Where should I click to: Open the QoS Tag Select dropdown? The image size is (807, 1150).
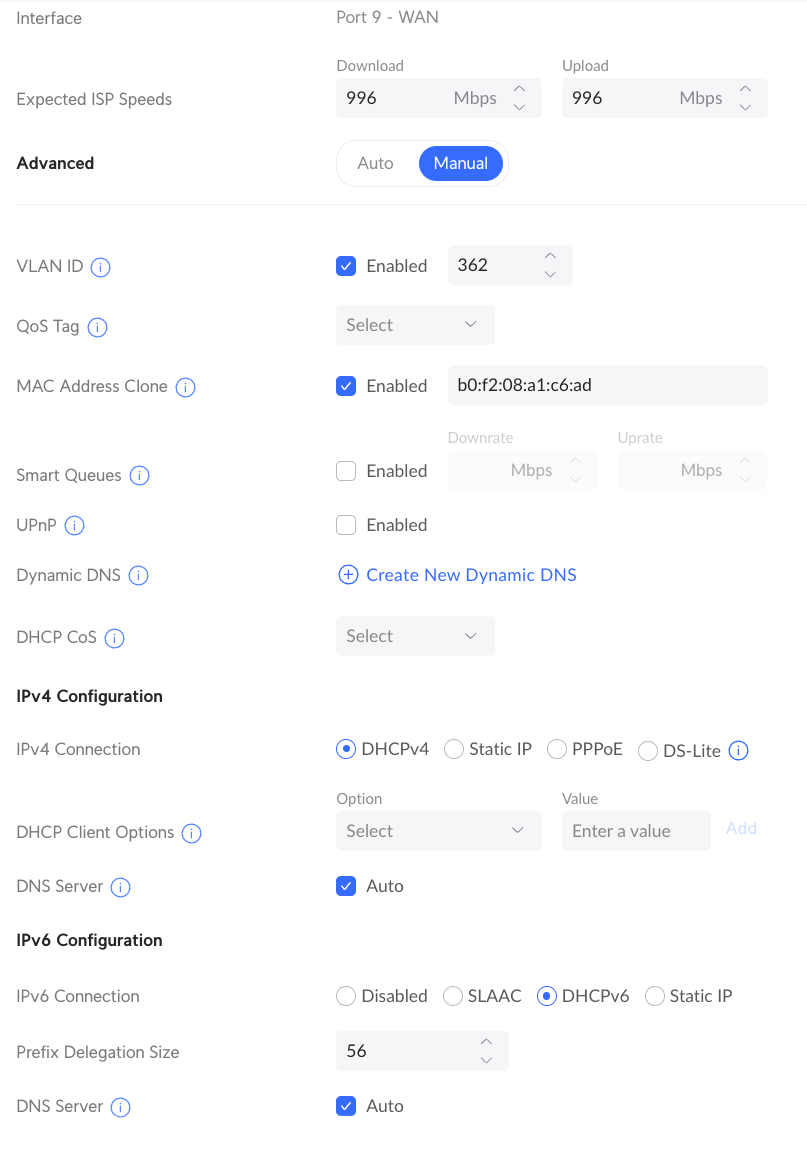tap(415, 325)
